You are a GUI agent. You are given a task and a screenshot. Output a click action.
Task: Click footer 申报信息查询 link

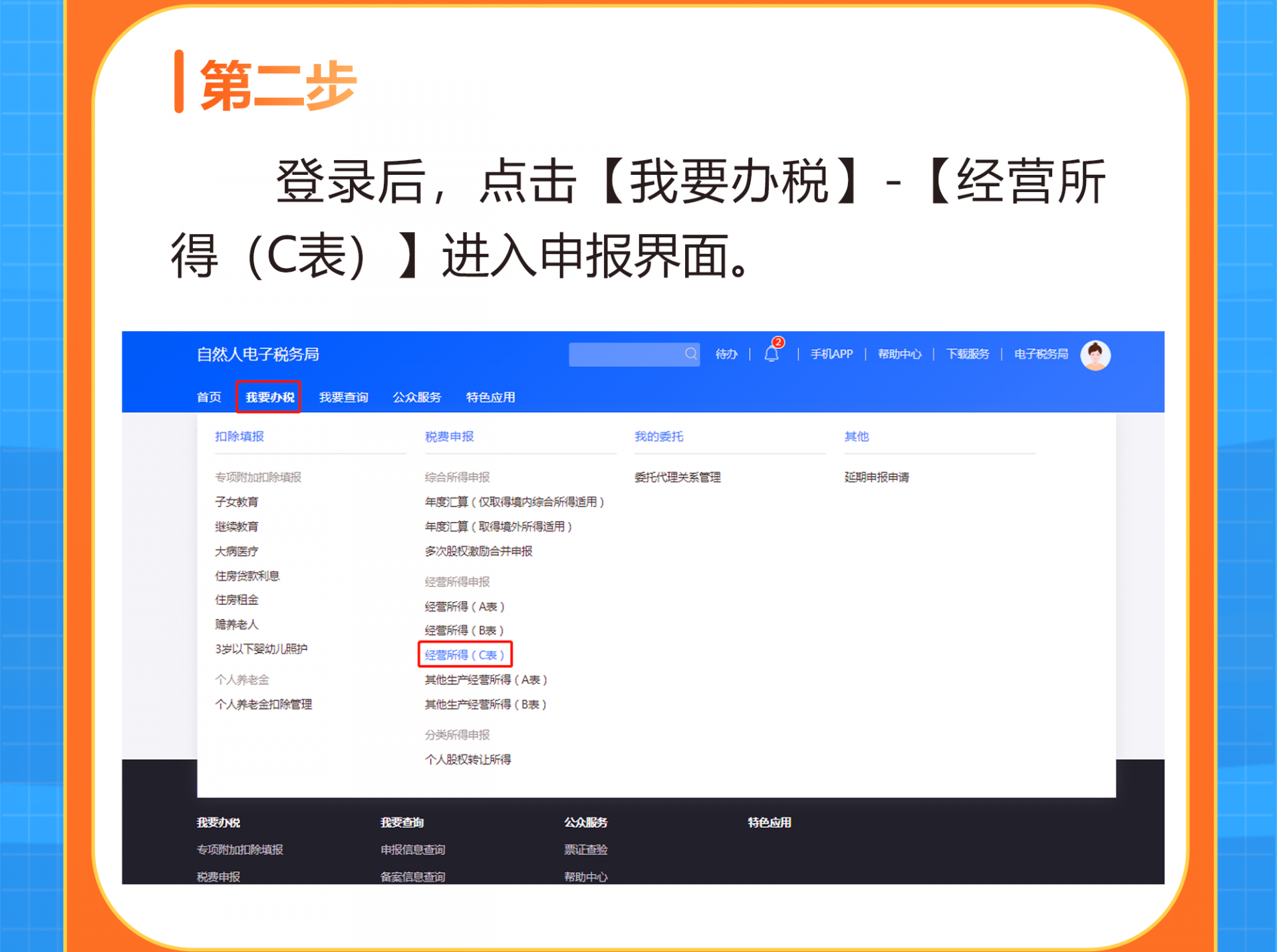[413, 850]
